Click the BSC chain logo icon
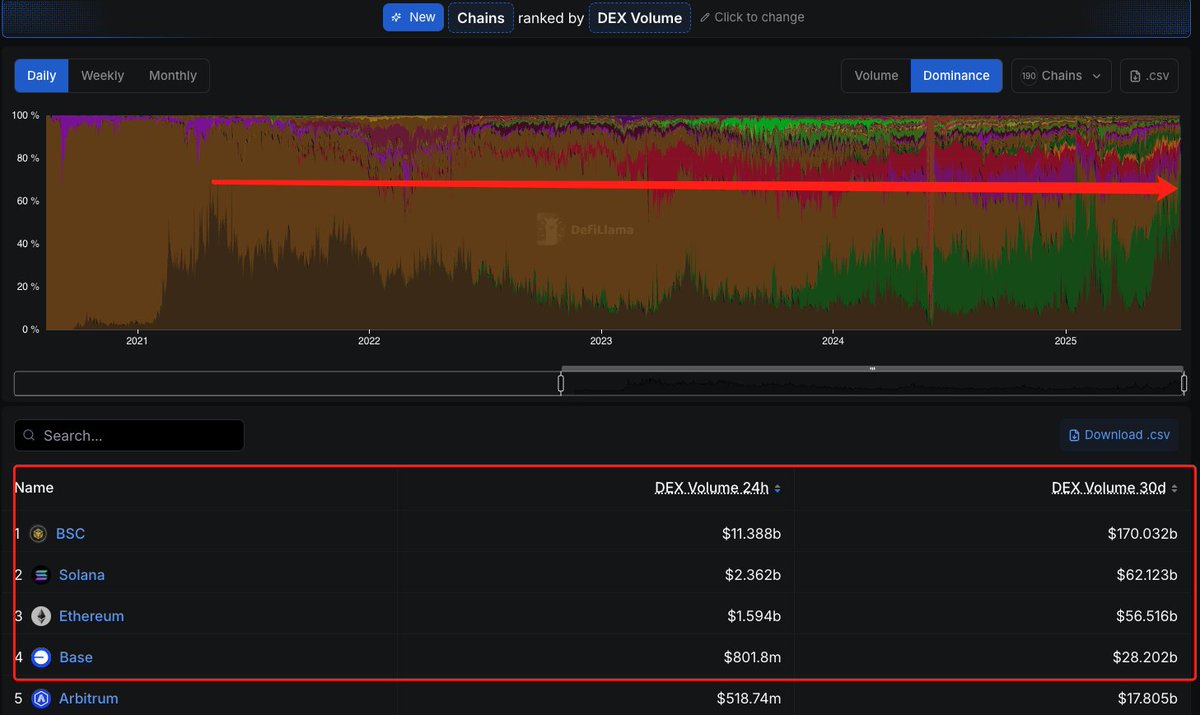The image size is (1200, 715). point(38,534)
